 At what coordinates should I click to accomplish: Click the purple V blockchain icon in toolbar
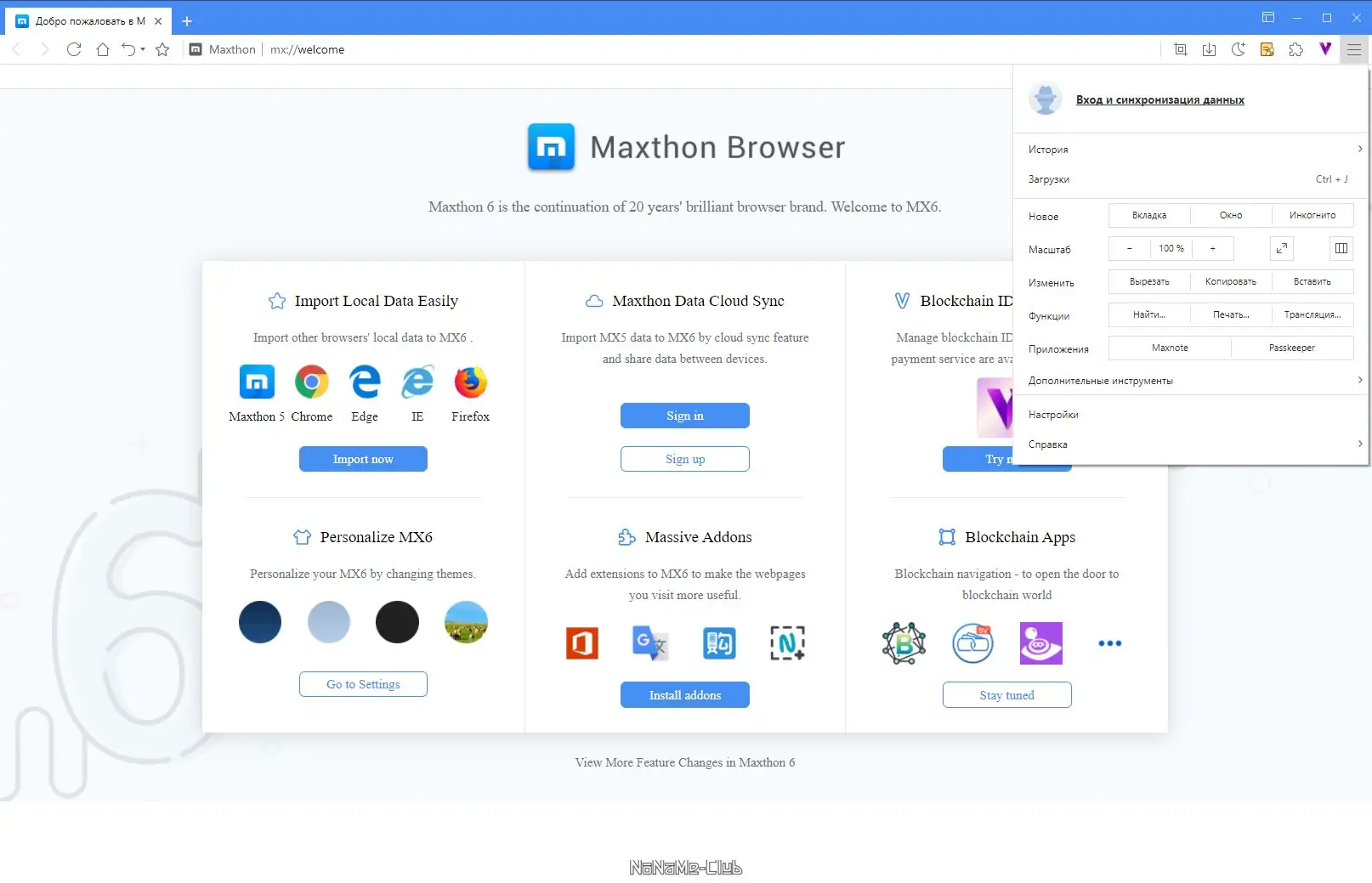tap(1325, 49)
